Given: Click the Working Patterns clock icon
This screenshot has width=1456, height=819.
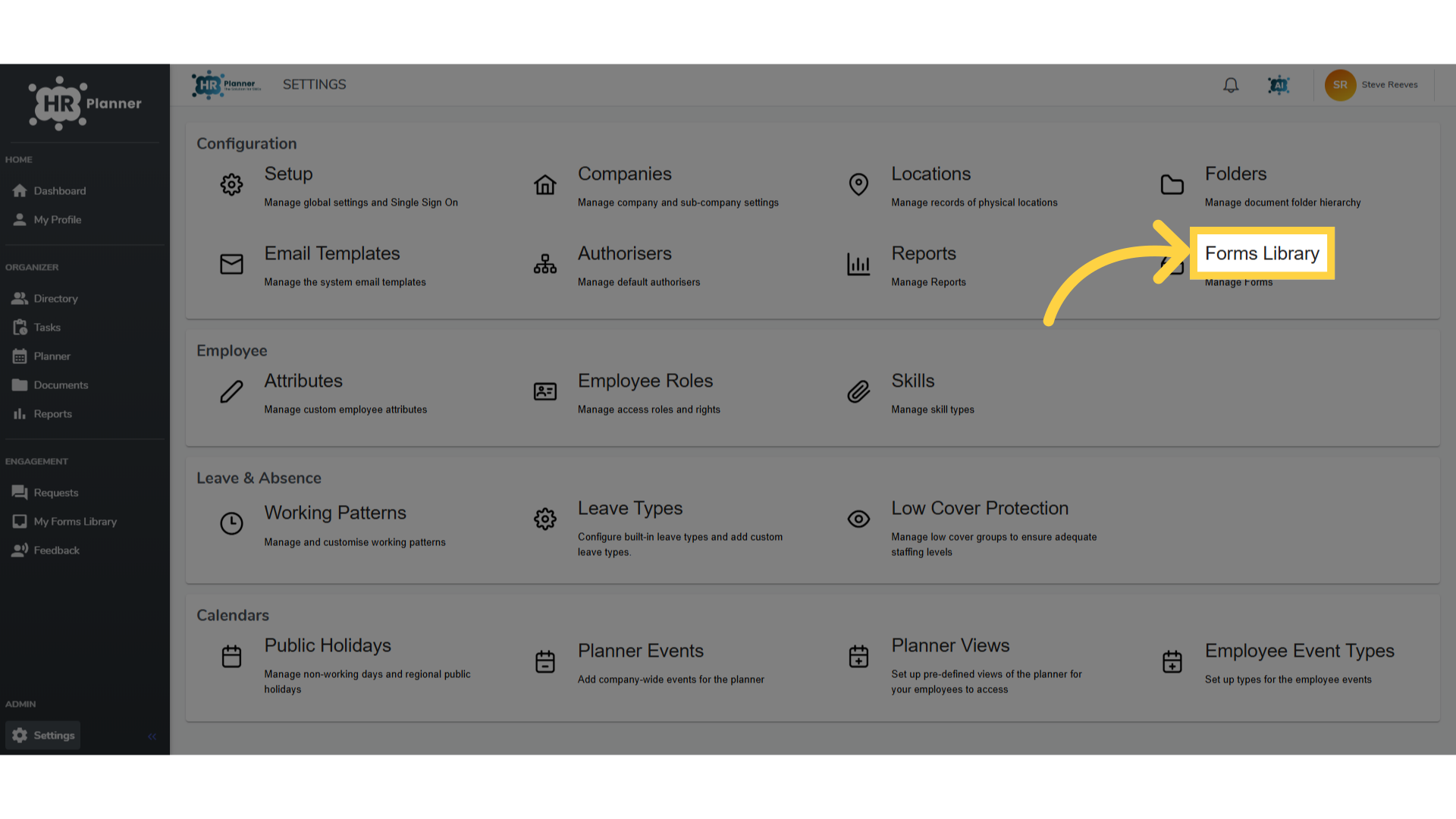Looking at the screenshot, I should coord(231,523).
